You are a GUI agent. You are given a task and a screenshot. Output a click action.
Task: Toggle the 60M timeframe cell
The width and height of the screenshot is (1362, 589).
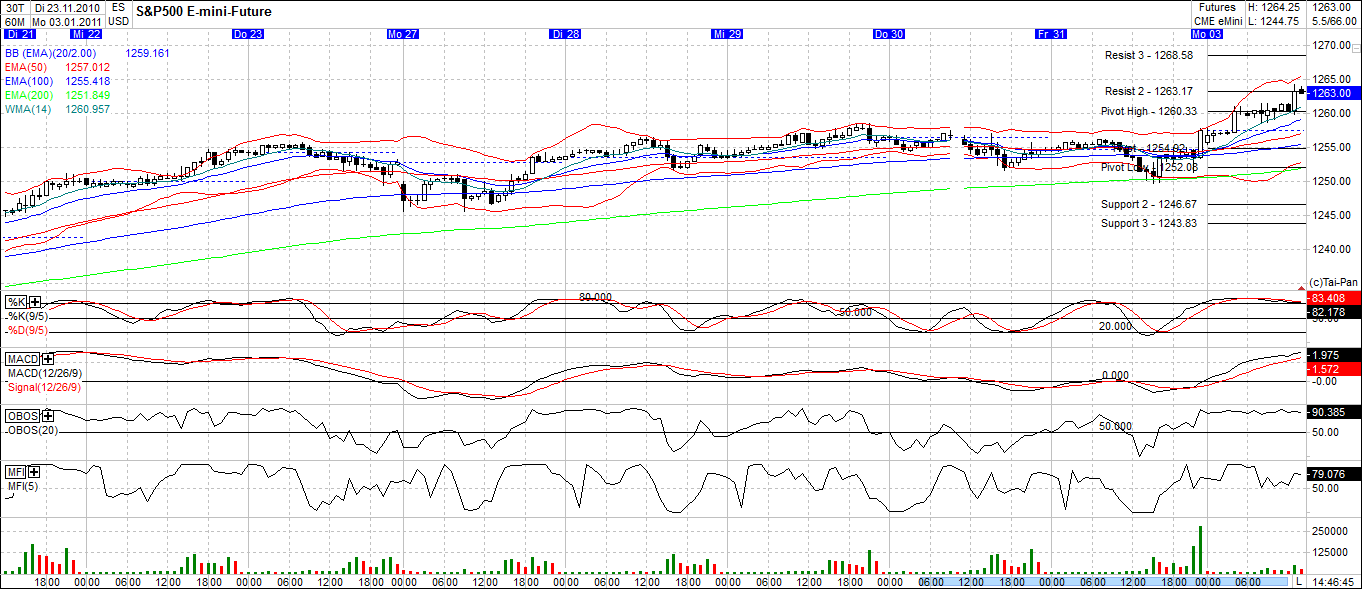point(14,18)
